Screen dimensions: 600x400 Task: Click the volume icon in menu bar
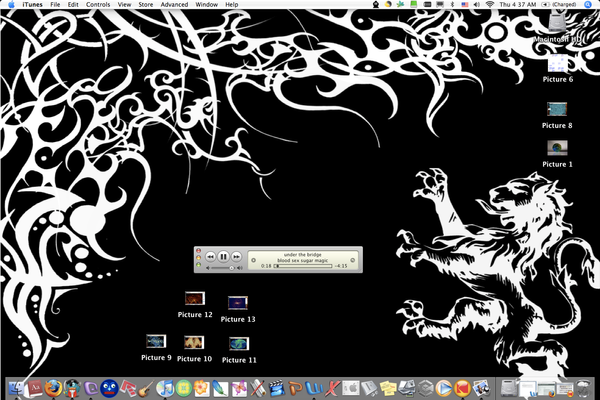pyautogui.click(x=477, y=5)
